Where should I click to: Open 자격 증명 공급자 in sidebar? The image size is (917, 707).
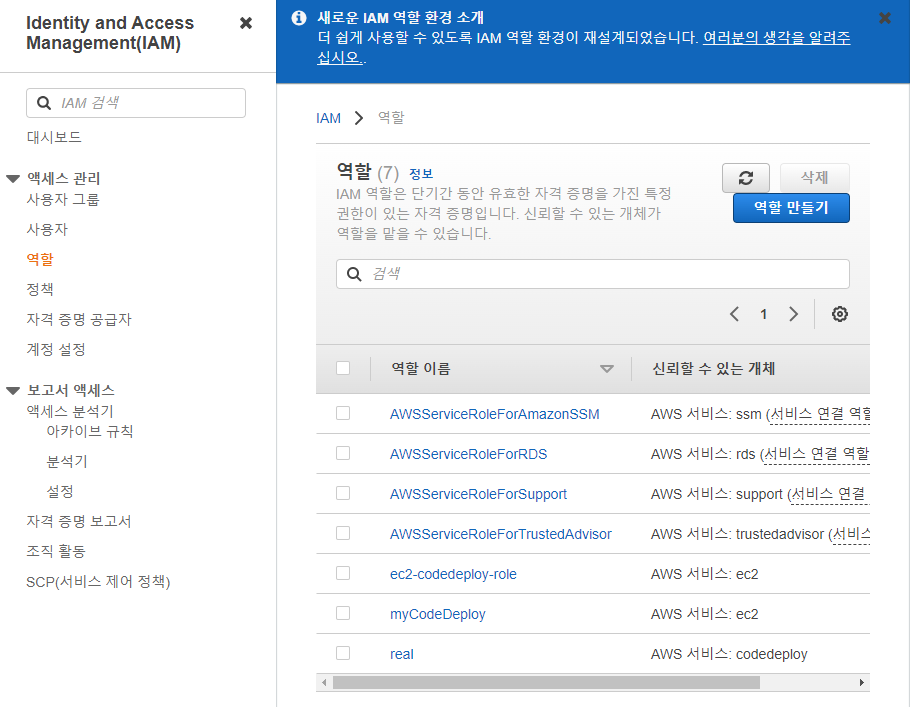click(x=79, y=319)
